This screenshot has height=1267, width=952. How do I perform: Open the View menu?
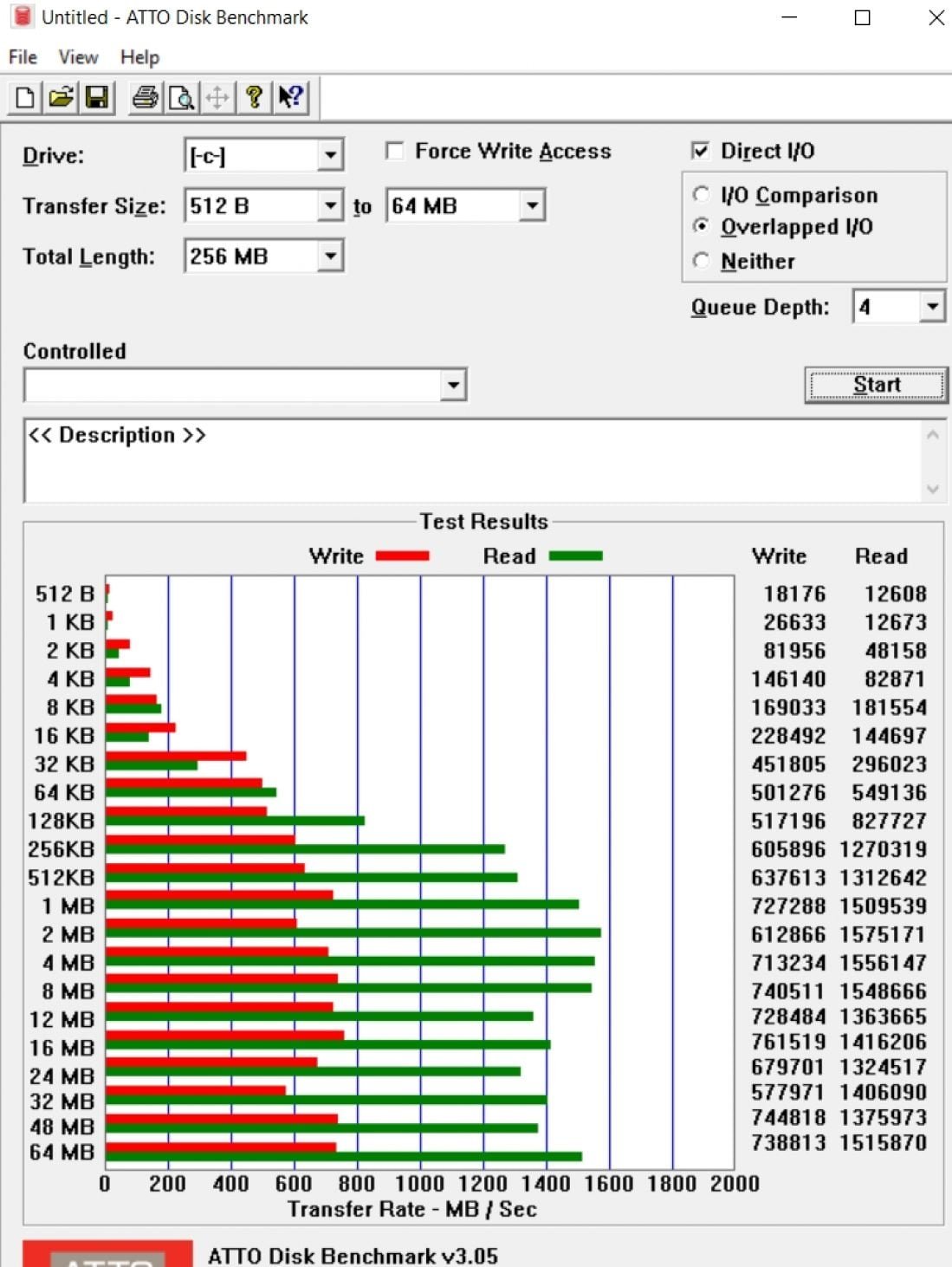(x=78, y=57)
